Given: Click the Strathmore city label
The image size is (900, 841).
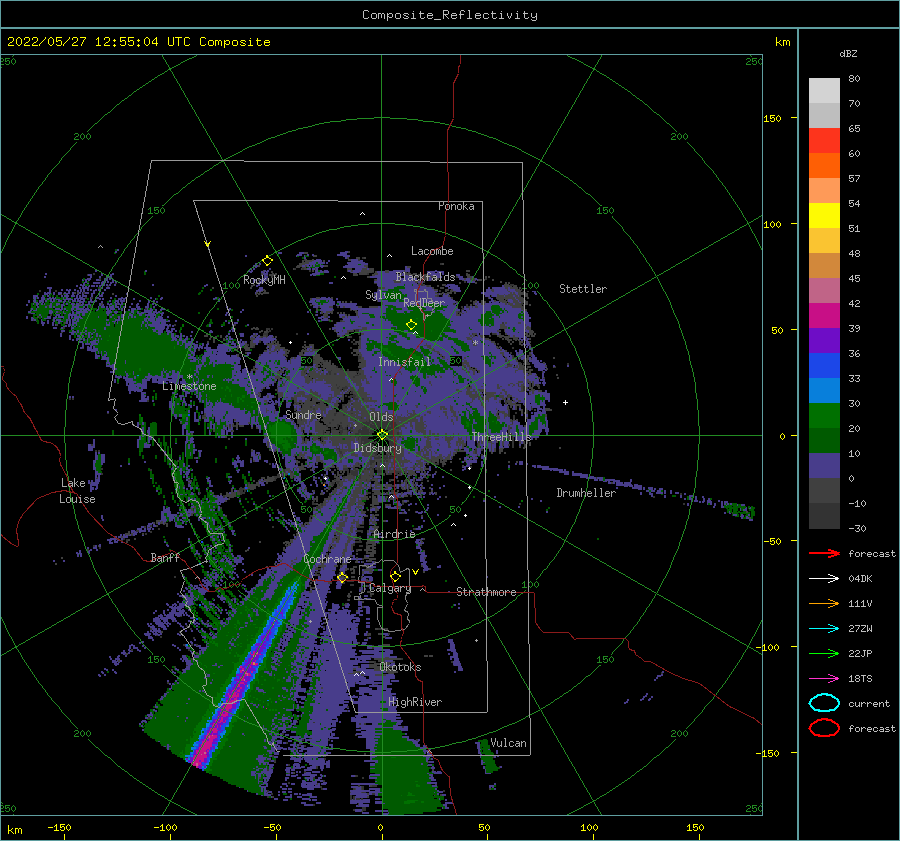Looking at the screenshot, I should [486, 592].
